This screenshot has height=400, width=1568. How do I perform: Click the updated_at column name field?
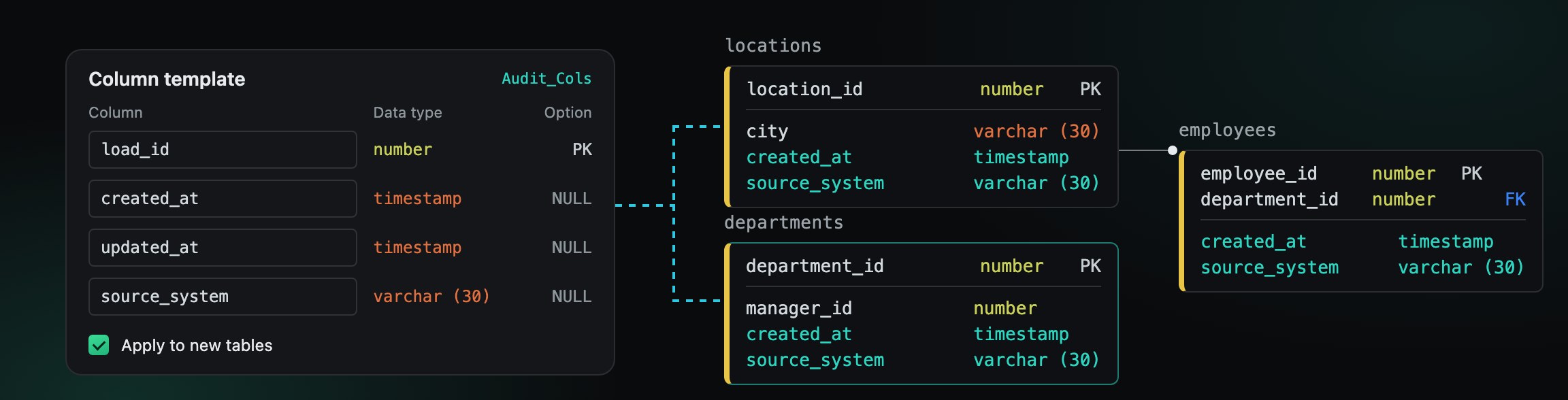point(223,248)
